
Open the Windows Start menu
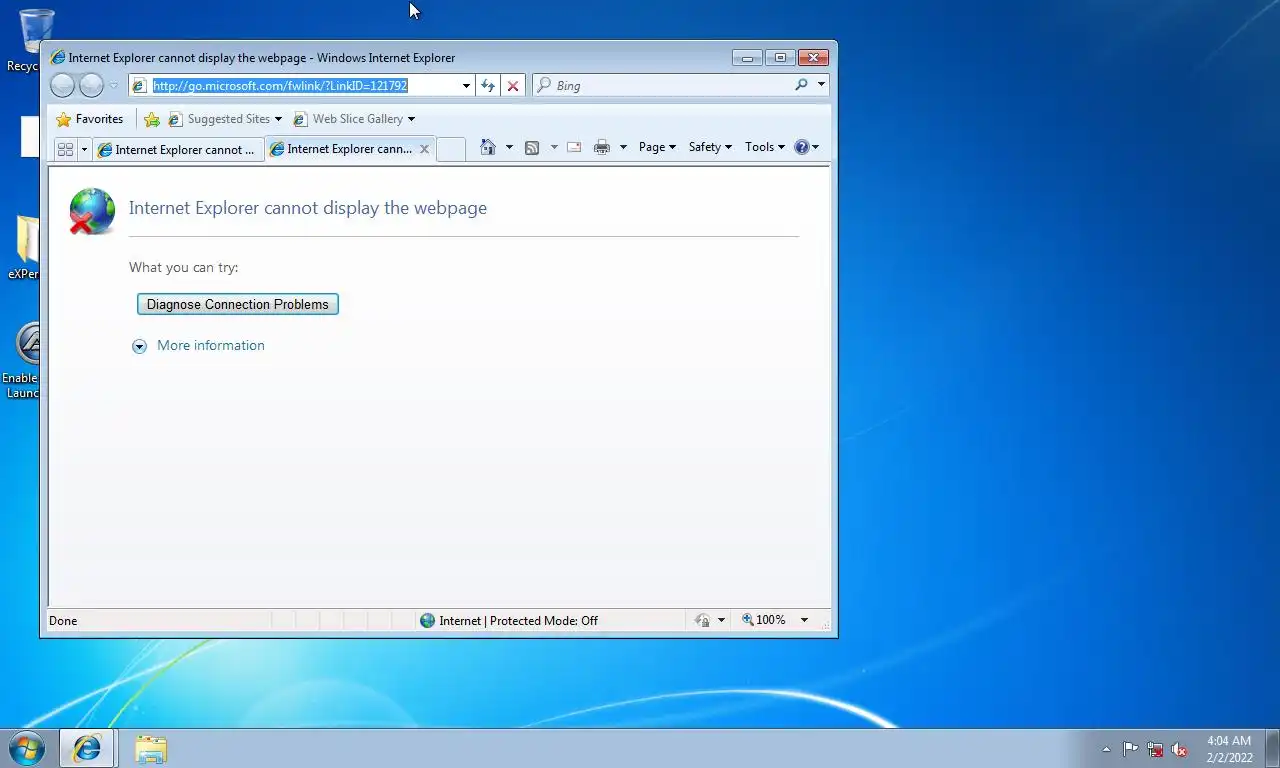pyautogui.click(x=26, y=748)
